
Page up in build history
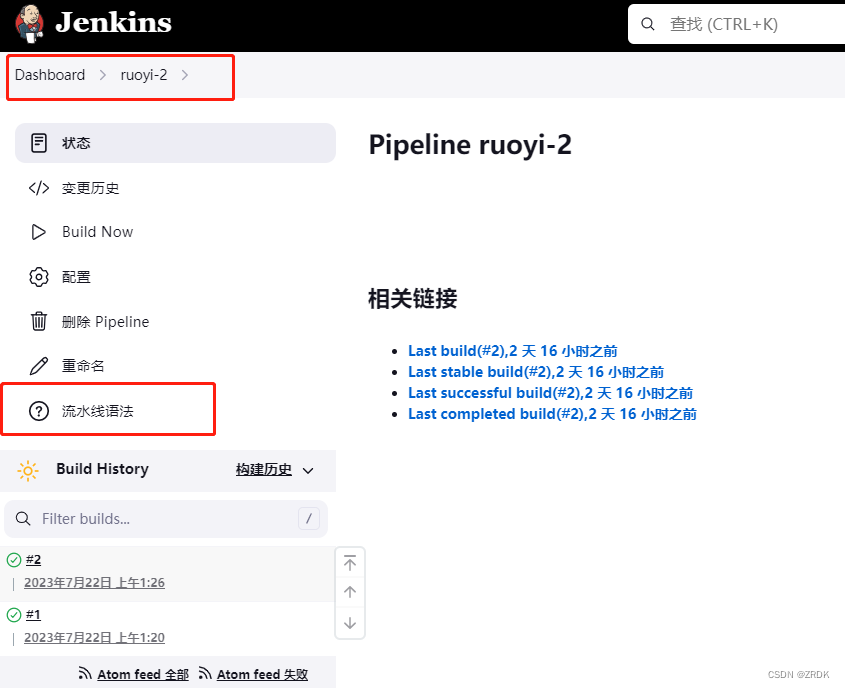[350, 592]
